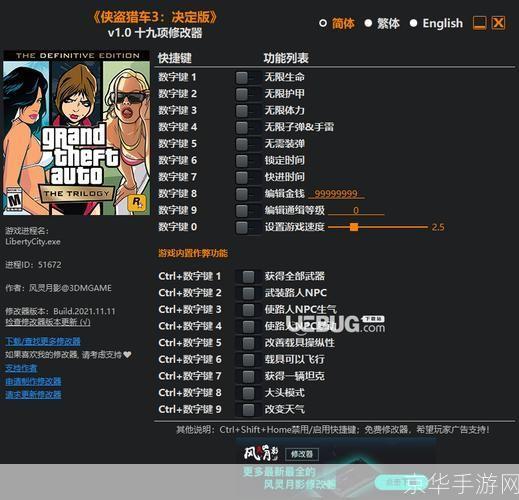Image resolution: width=519 pixels, height=500 pixels.
Task: Click the 修改器 button in the bottom banner
Action: [302, 454]
